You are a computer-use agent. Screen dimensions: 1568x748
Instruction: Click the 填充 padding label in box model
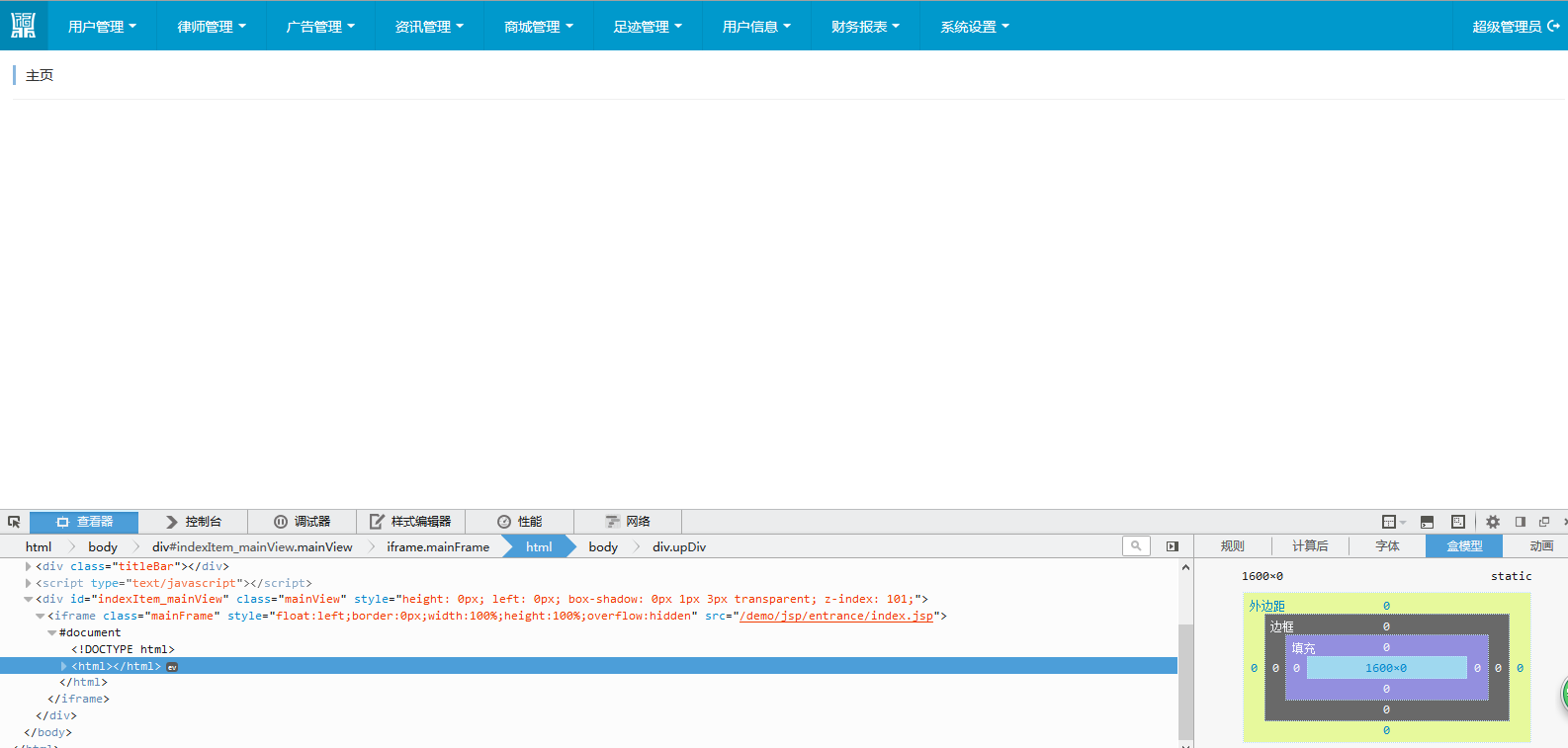click(x=1303, y=648)
